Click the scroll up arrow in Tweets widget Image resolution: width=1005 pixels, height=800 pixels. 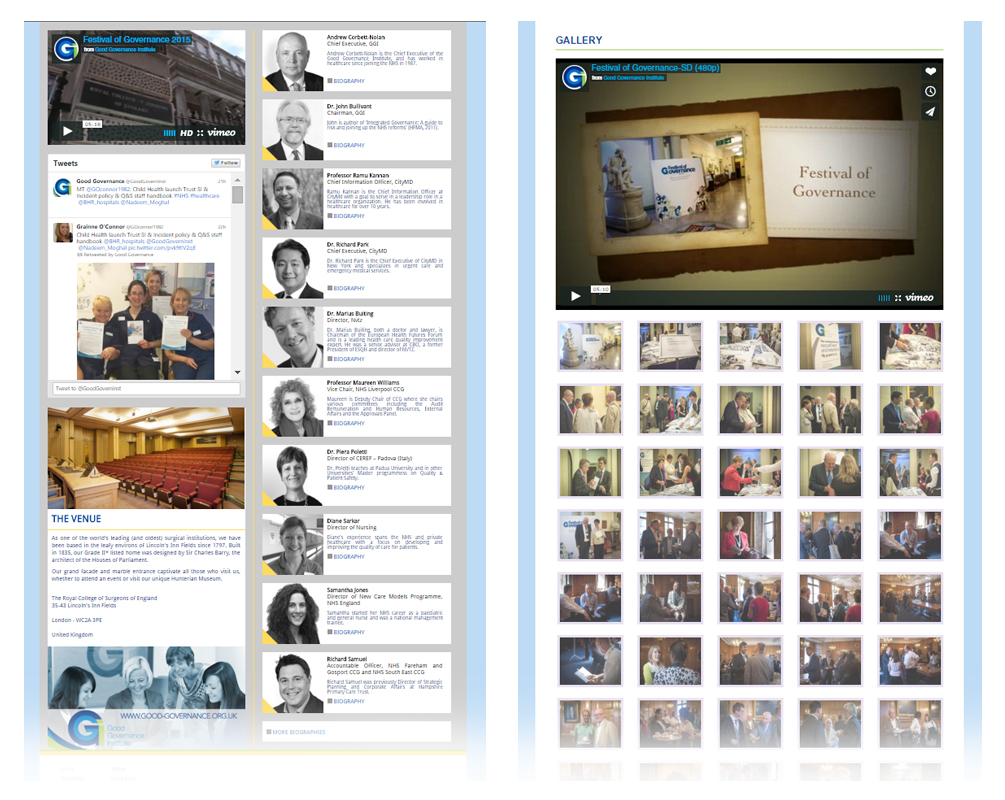coord(237,180)
